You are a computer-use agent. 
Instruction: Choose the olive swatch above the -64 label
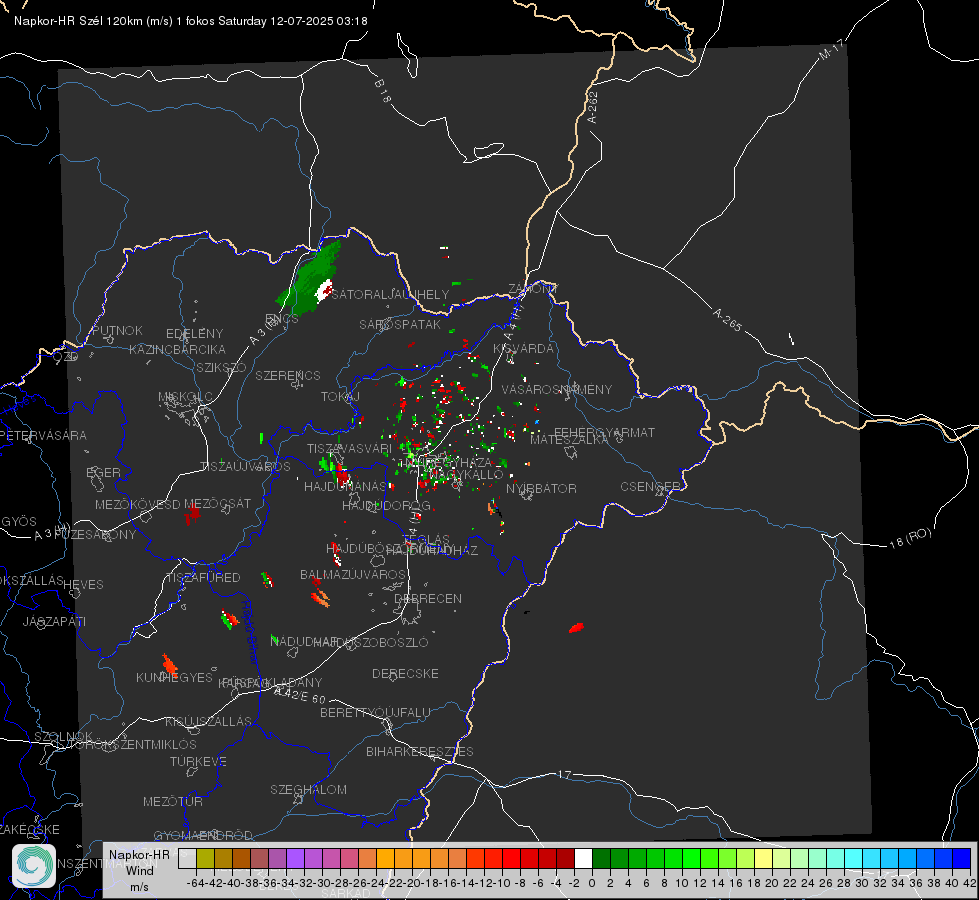205,858
